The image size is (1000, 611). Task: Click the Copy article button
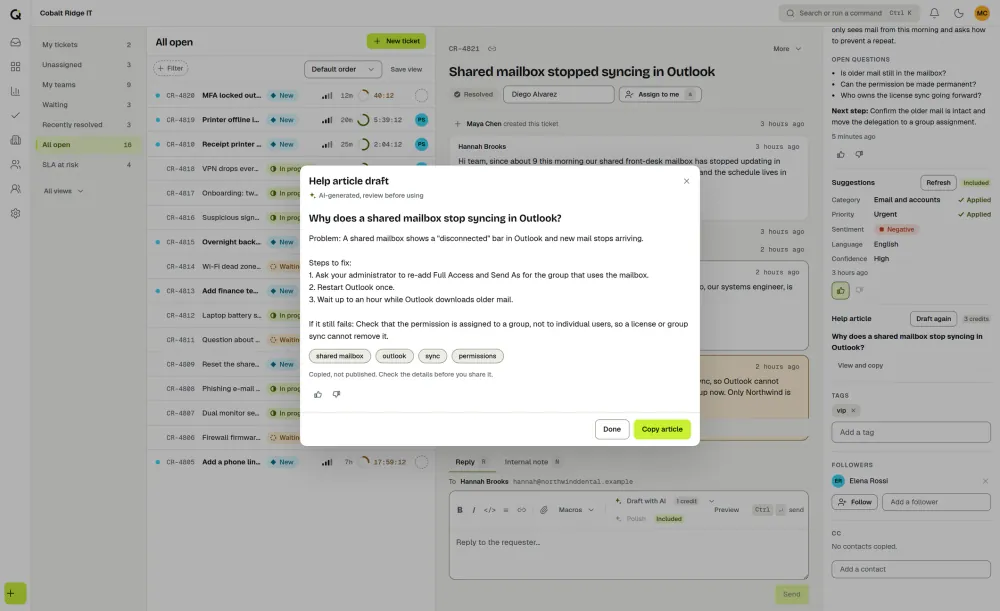661,429
